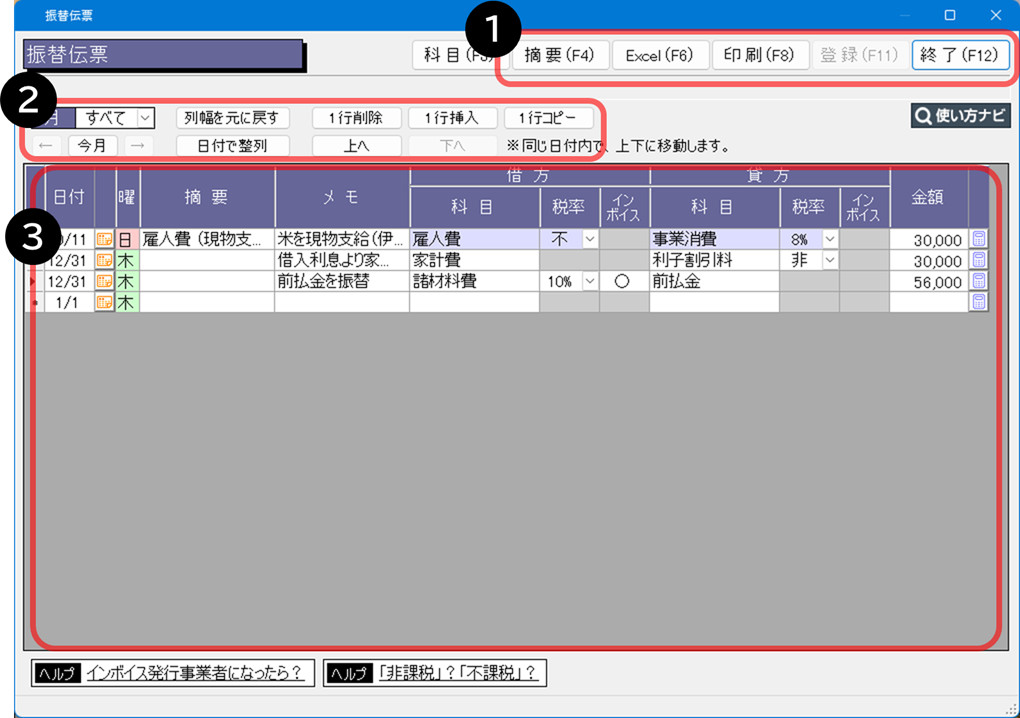Expand credit tax rate dropdown showing 非

828,260
